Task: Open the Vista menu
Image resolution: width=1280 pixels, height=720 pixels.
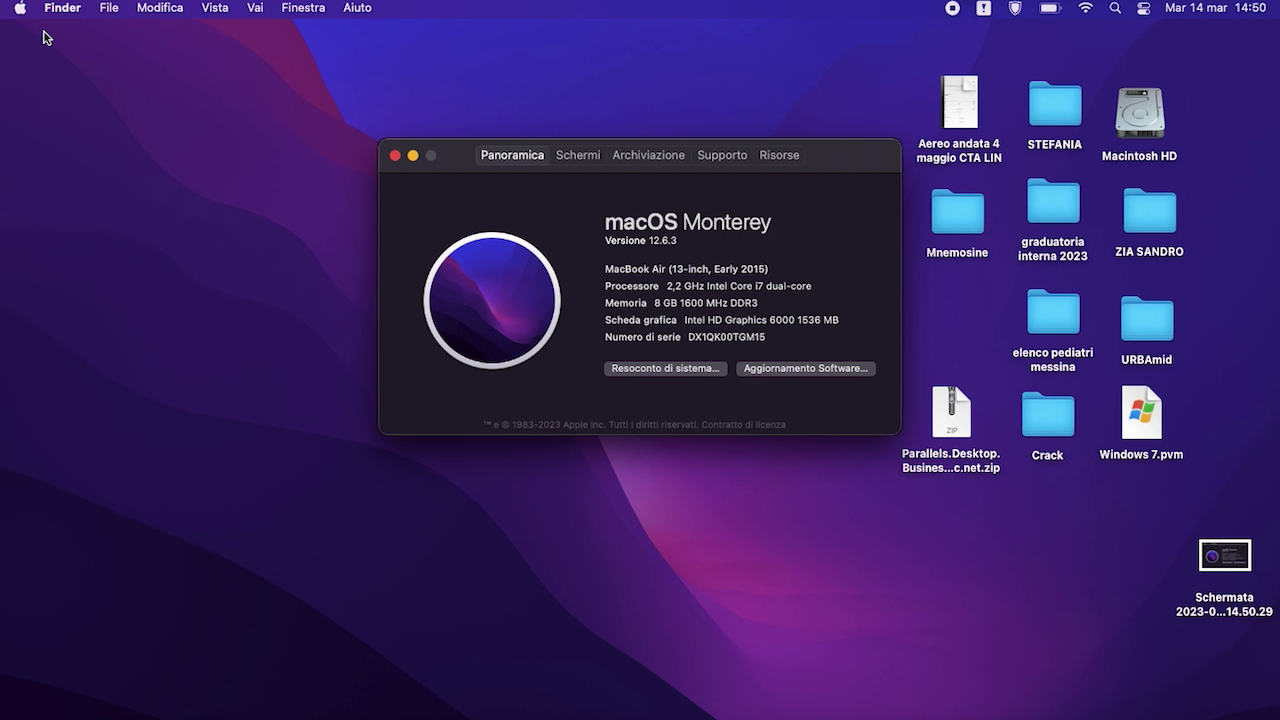Action: click(x=215, y=8)
